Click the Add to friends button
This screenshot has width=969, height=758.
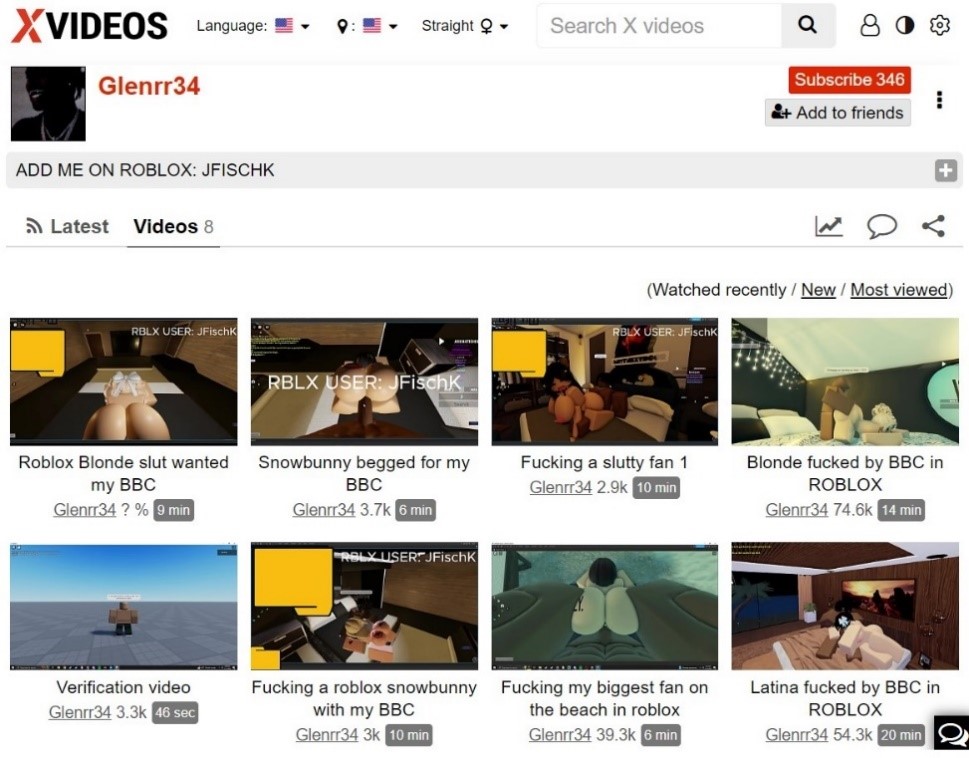pyautogui.click(x=837, y=112)
